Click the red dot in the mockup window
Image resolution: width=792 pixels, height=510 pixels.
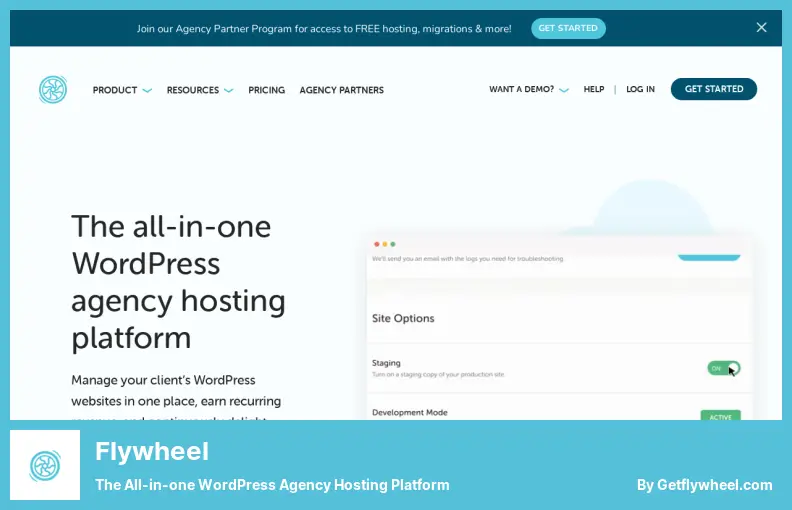point(376,244)
